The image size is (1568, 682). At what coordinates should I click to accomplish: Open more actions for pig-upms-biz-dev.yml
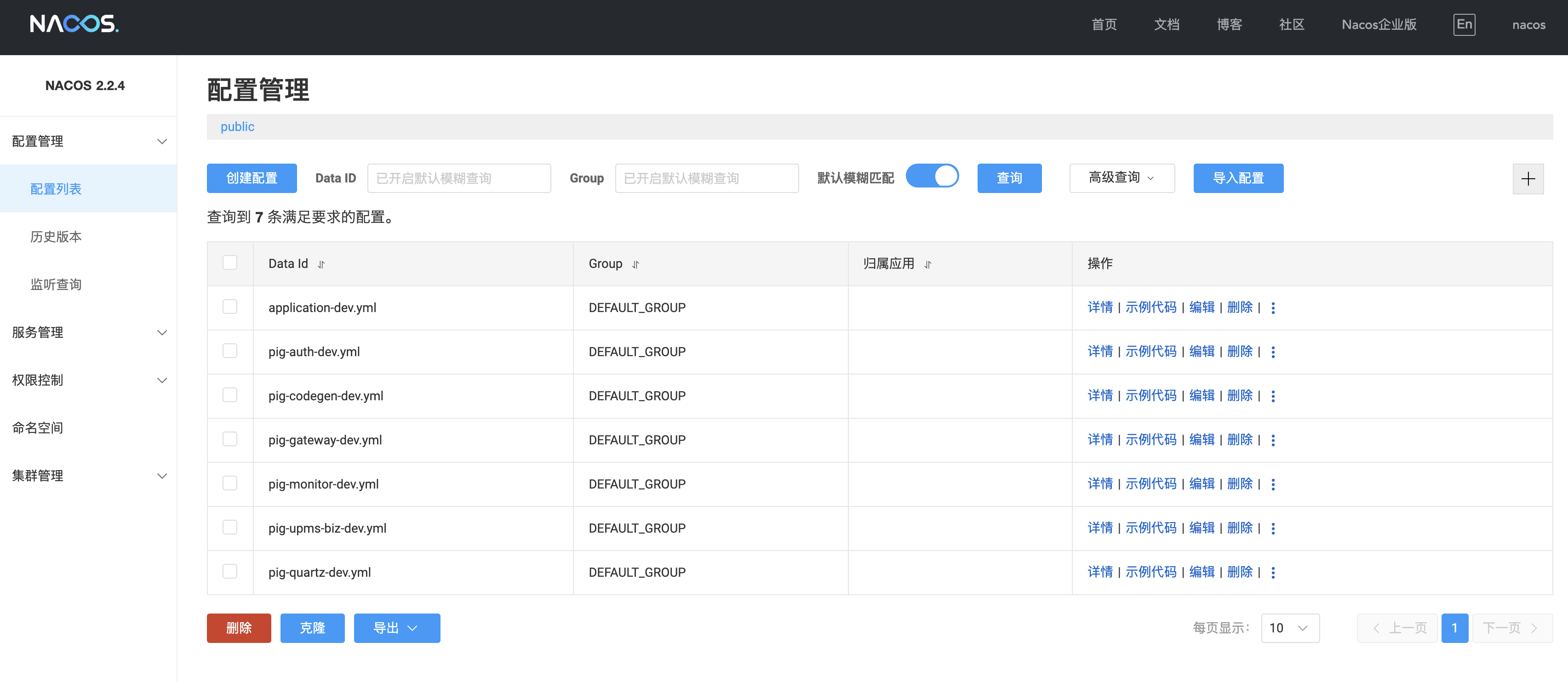tap(1273, 529)
